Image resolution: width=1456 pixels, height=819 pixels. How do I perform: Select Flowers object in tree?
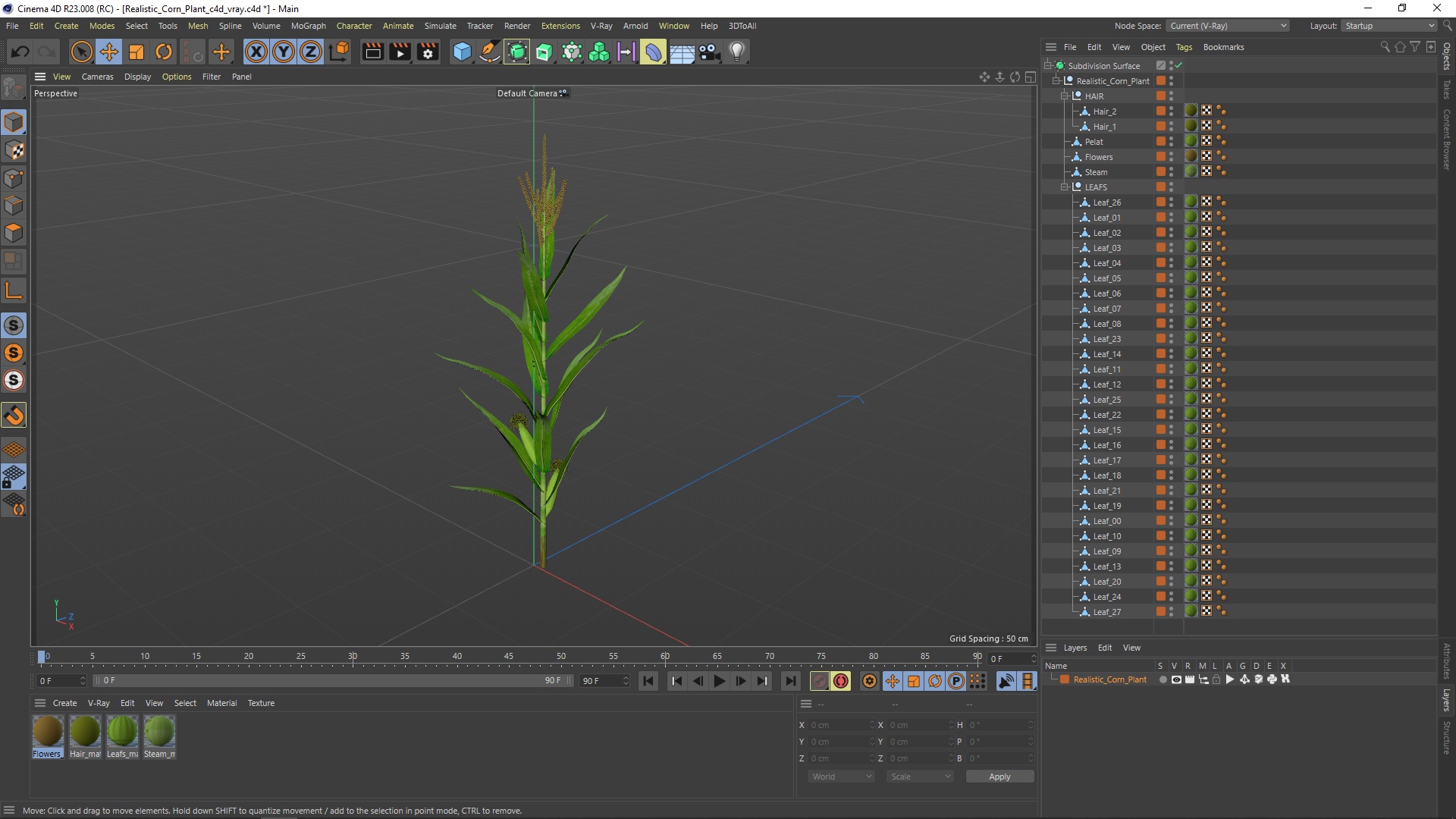pyautogui.click(x=1099, y=157)
